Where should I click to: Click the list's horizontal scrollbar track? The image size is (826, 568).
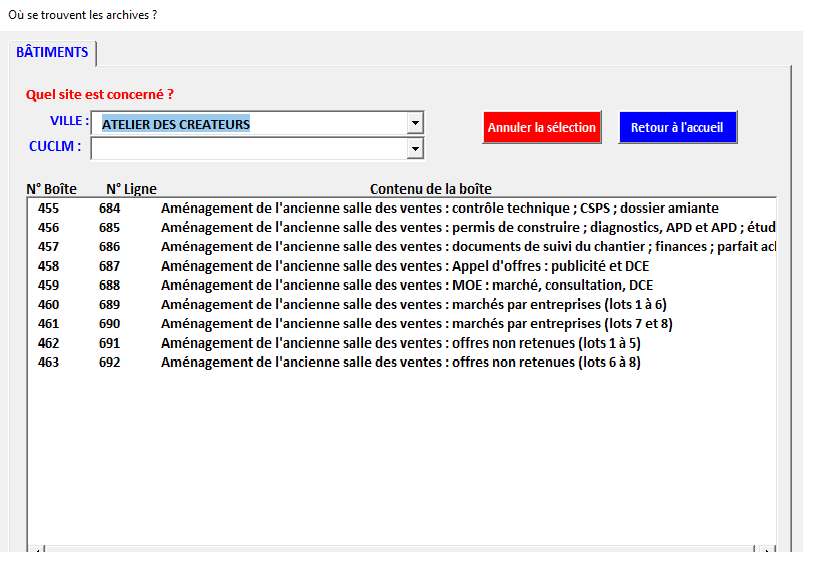pyautogui.click(x=400, y=549)
